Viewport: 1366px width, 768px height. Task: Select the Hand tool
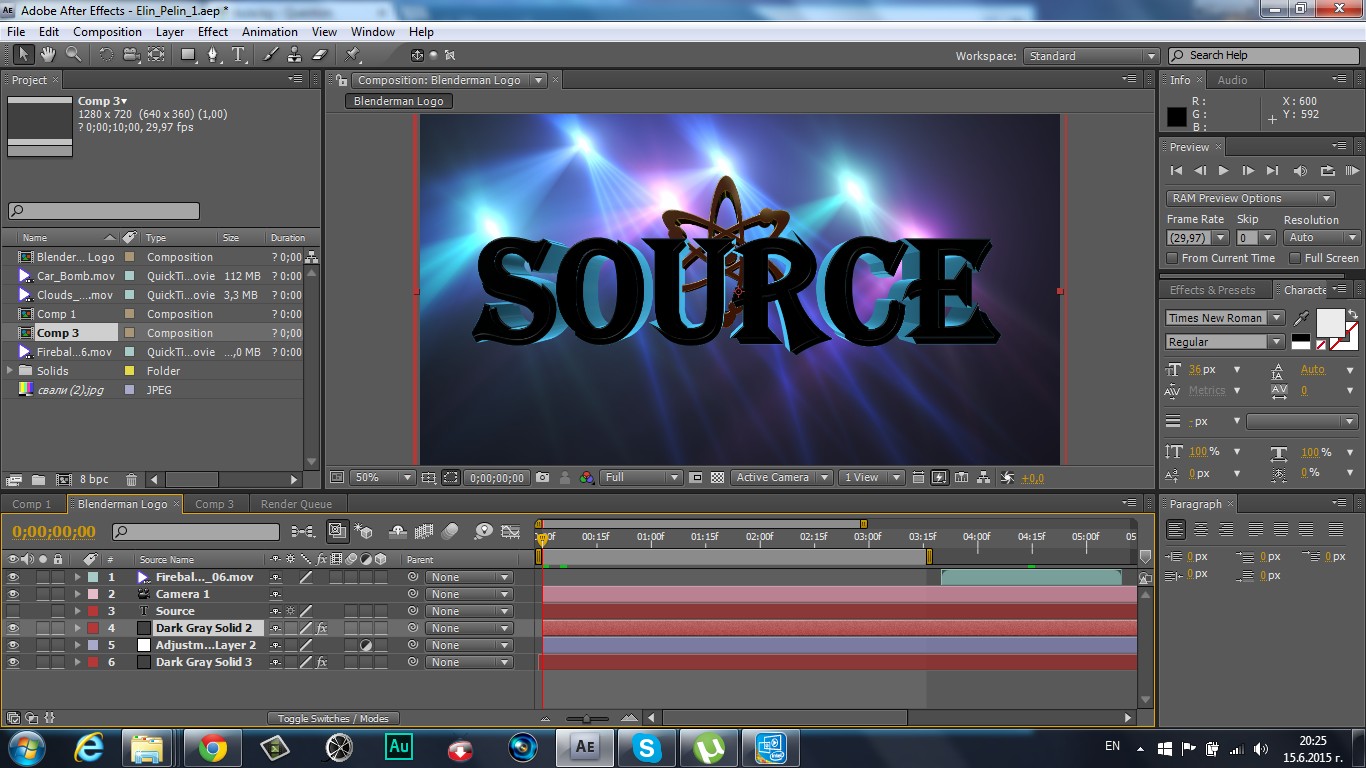point(49,55)
